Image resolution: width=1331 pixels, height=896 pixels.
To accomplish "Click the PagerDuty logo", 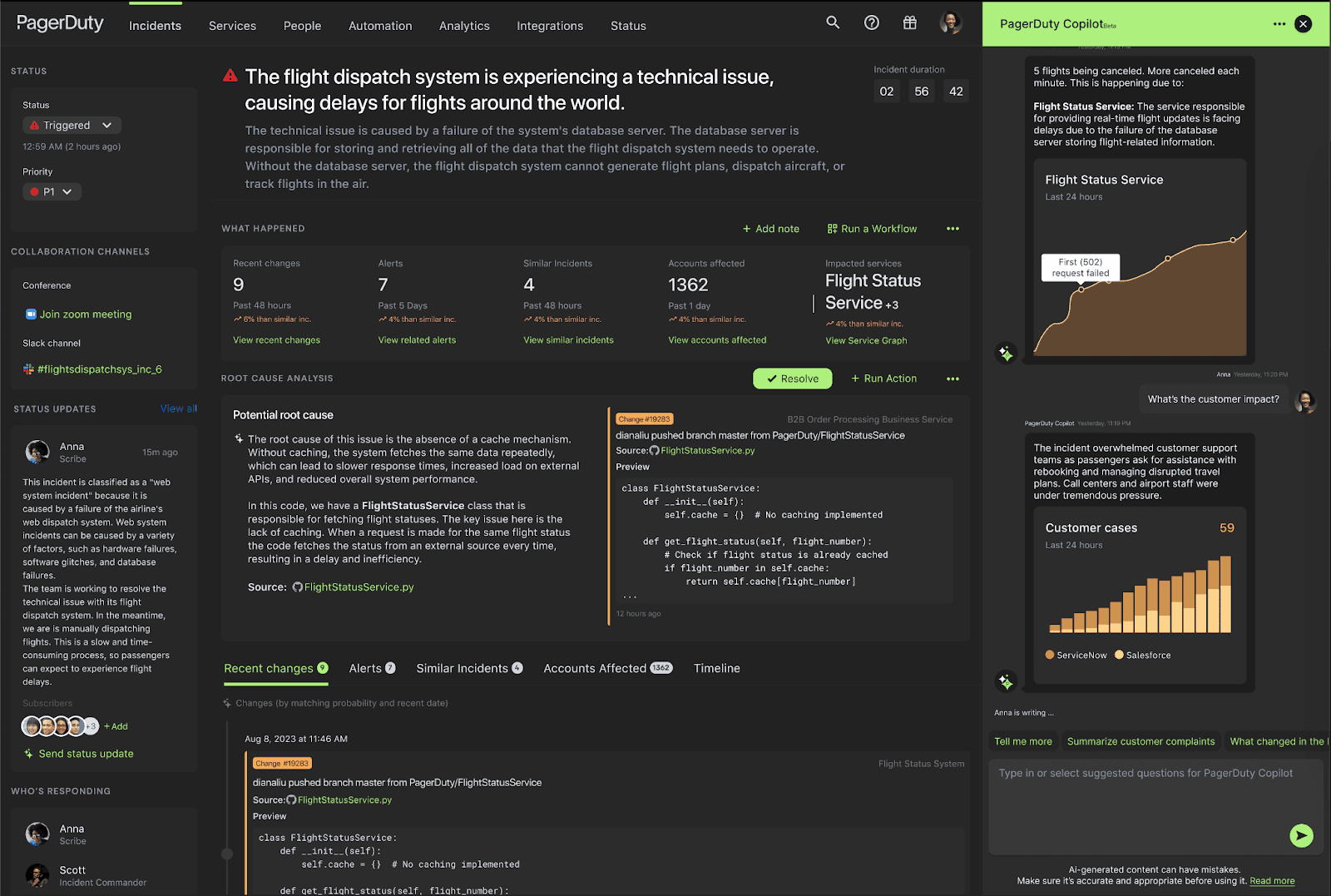I will (x=60, y=23).
